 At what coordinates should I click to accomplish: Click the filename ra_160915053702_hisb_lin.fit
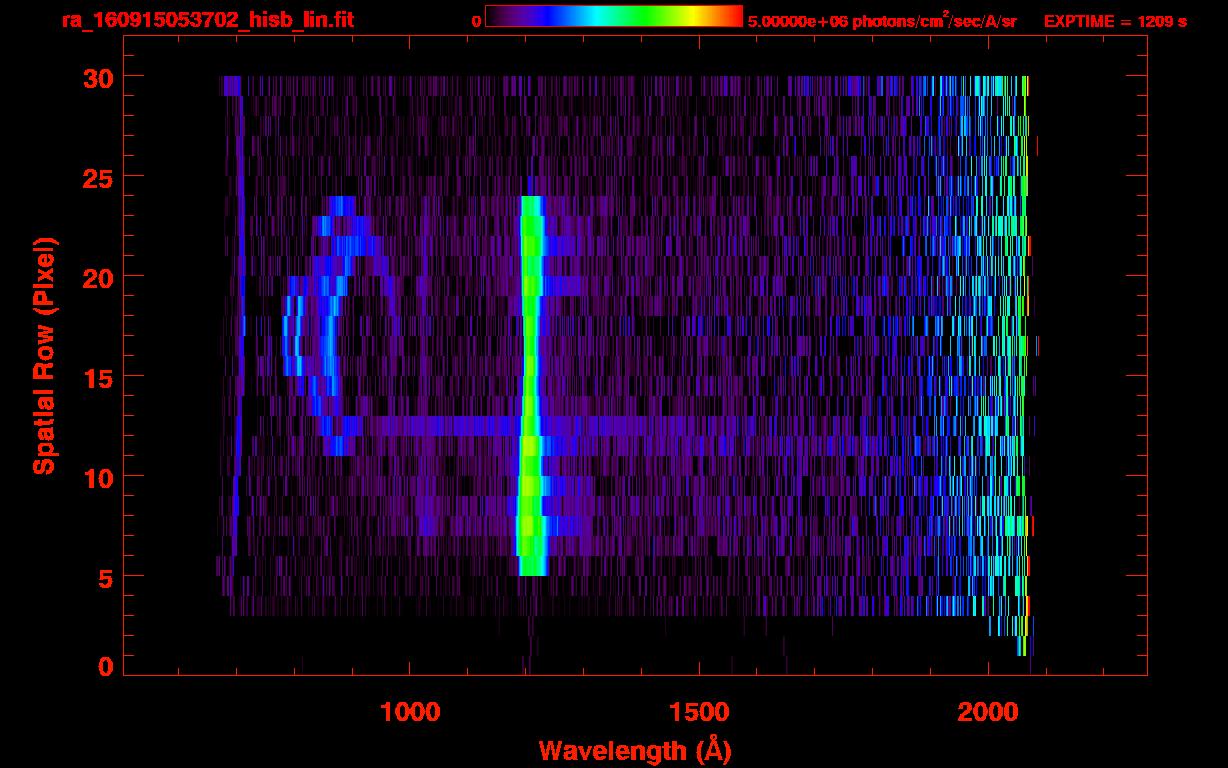coord(207,19)
